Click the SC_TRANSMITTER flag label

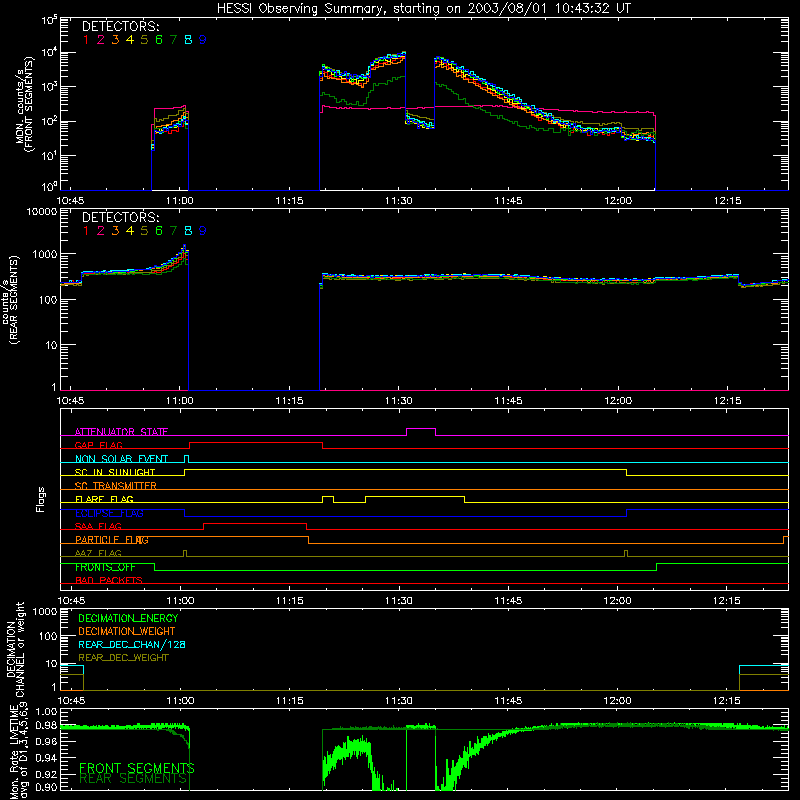click(116, 486)
